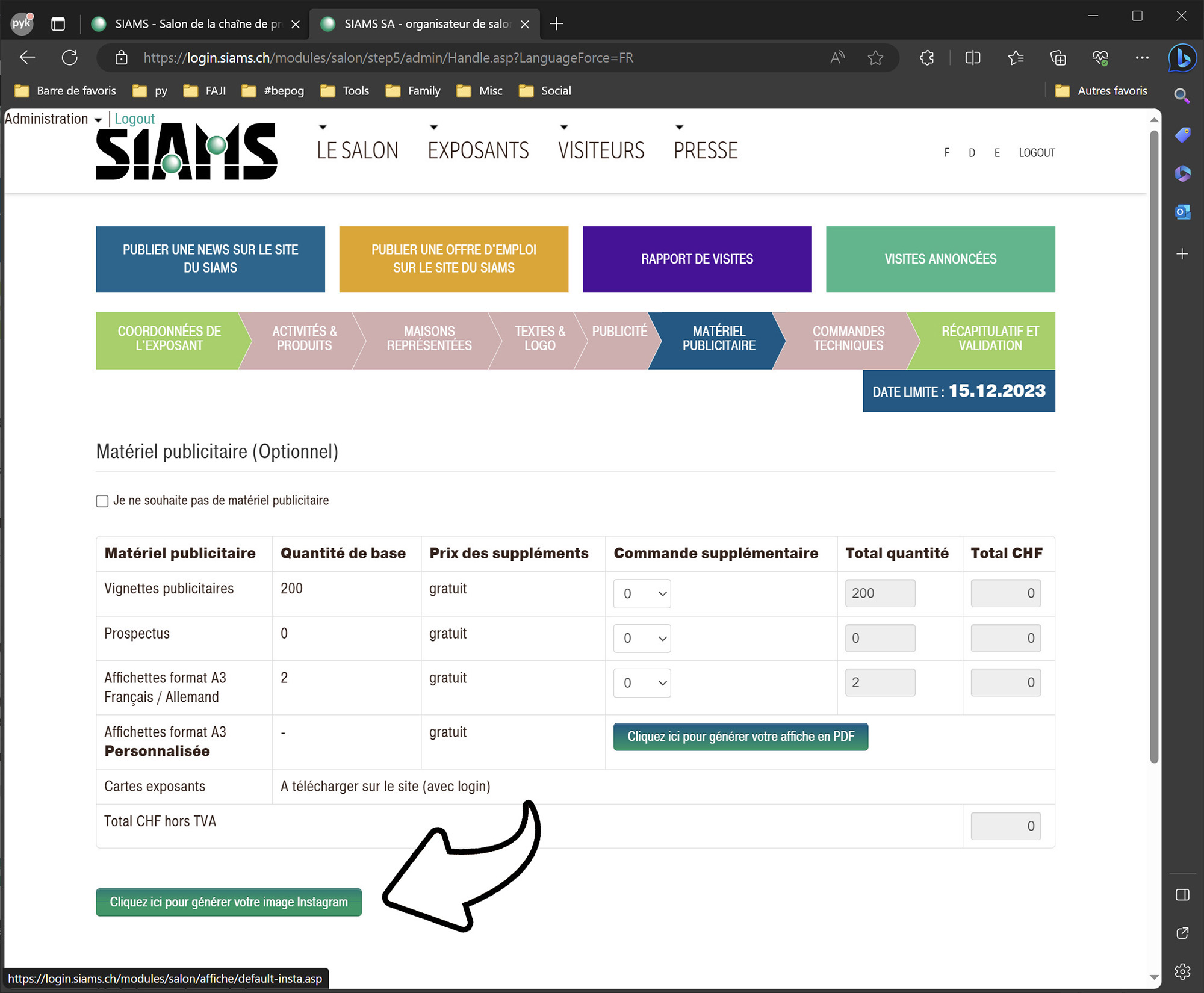Add page to favorites star icon

tap(875, 58)
